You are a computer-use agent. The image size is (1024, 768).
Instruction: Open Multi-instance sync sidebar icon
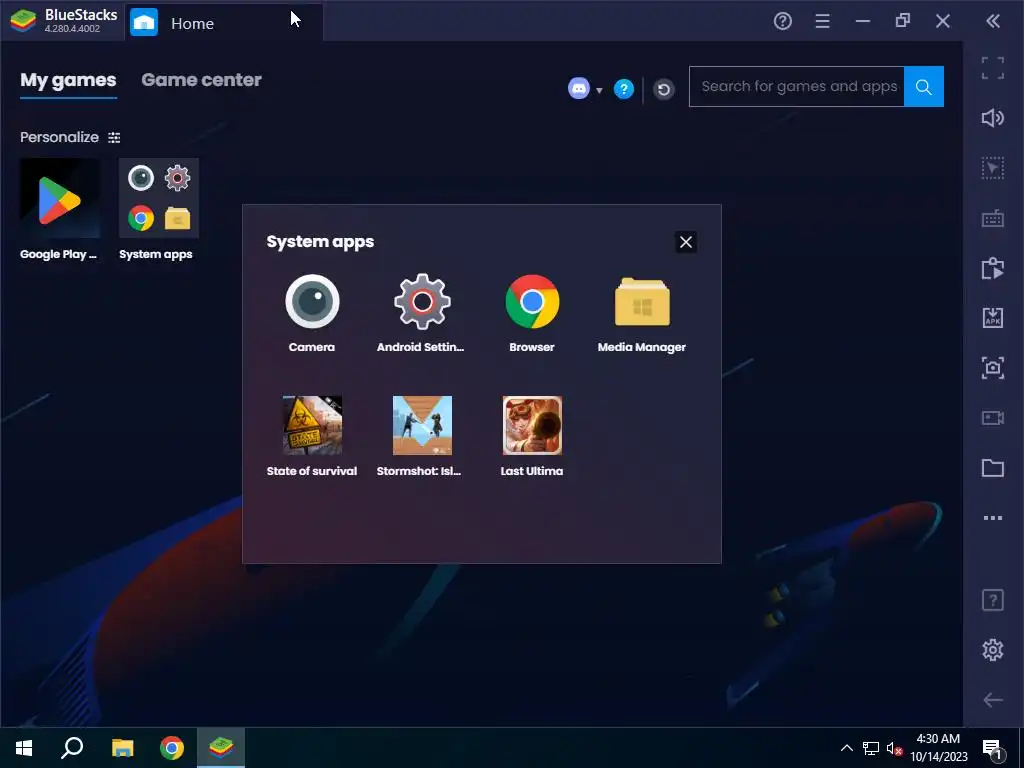click(993, 268)
